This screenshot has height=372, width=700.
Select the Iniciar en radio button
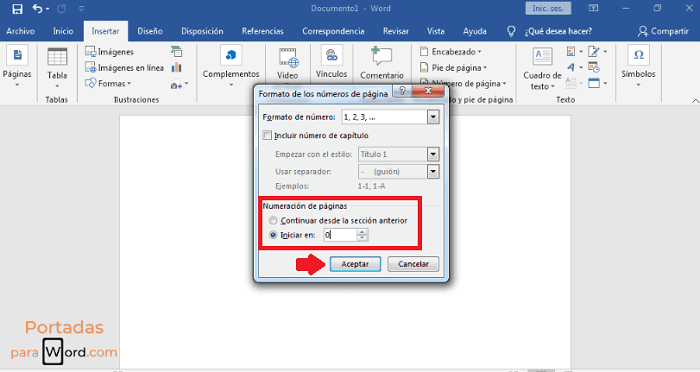click(273, 235)
